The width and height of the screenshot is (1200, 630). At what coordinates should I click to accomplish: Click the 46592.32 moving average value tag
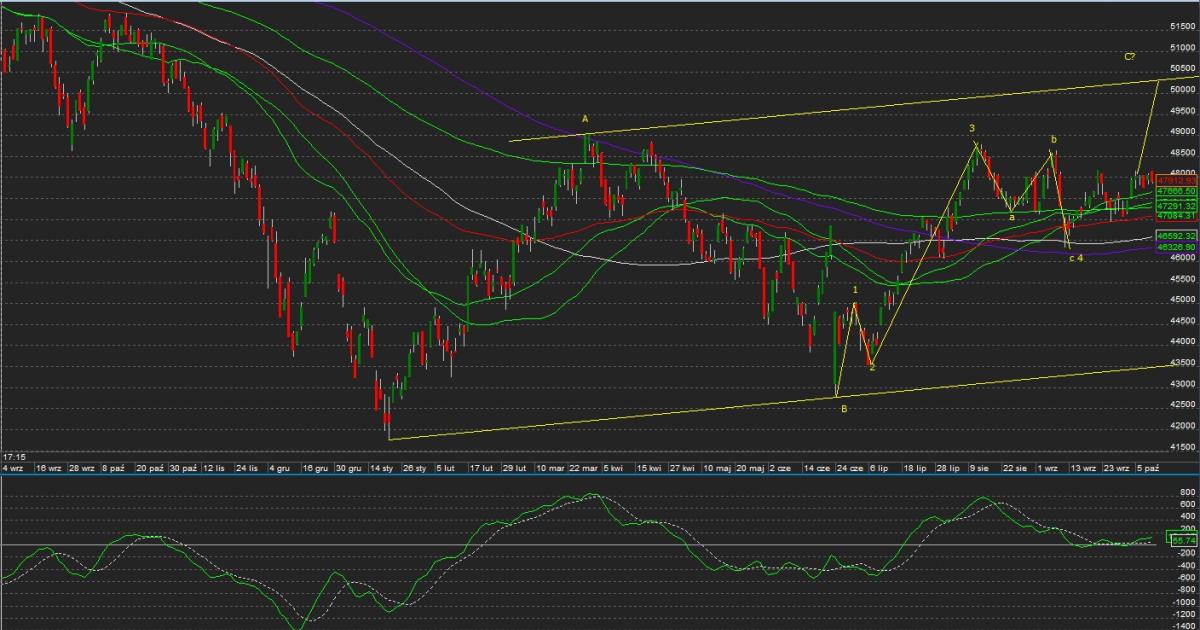click(x=1177, y=236)
